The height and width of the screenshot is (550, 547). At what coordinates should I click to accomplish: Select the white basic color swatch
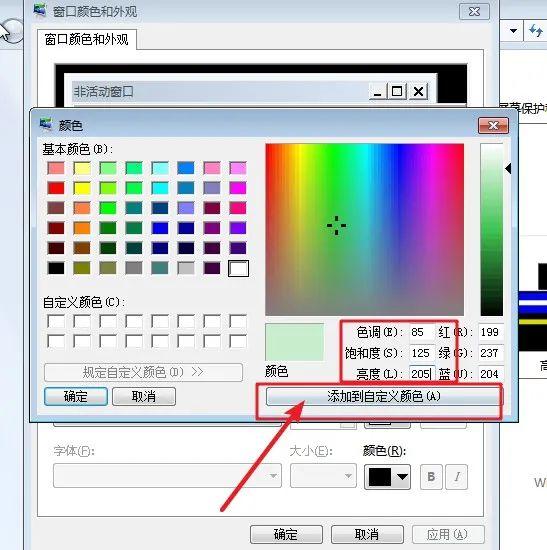click(238, 268)
